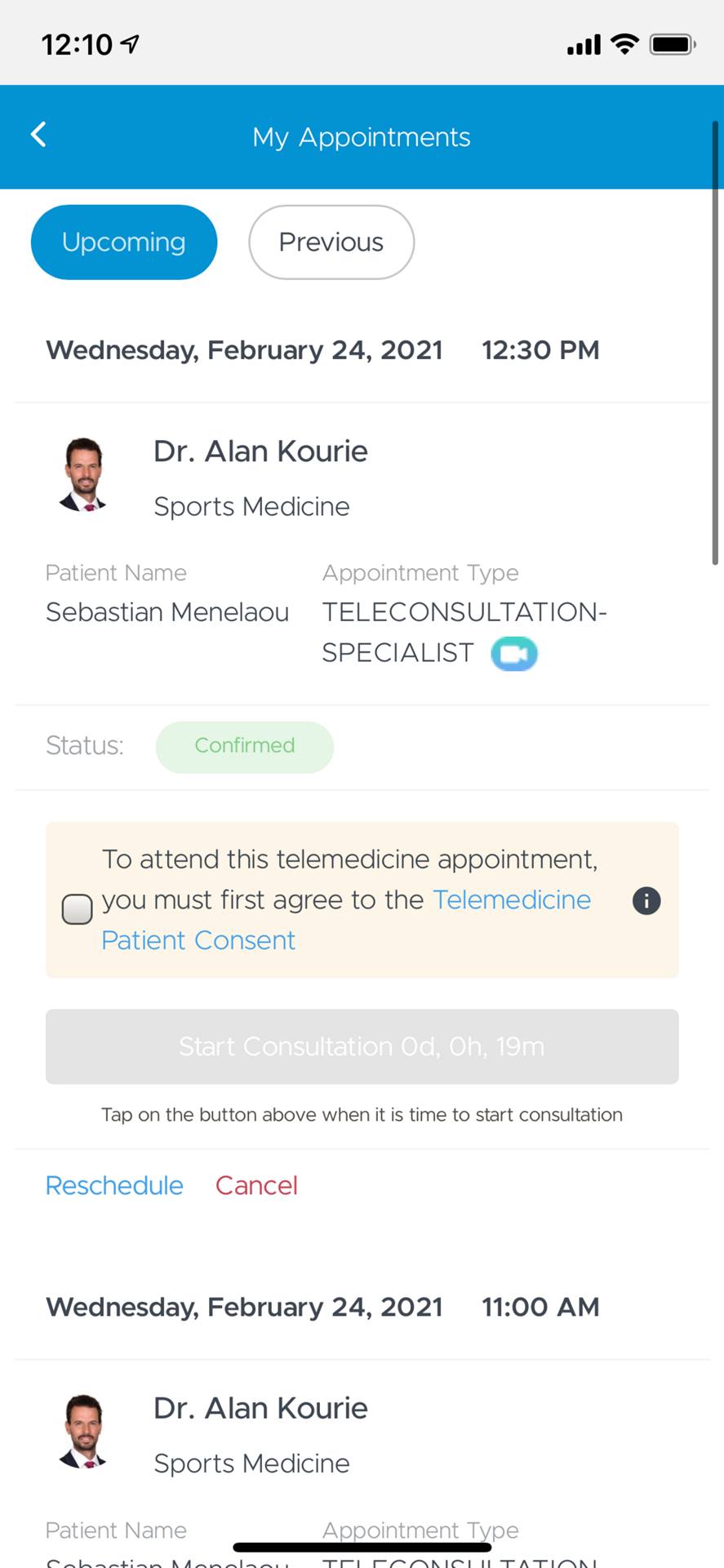Tap the Wi-Fi status icon

pos(624,44)
